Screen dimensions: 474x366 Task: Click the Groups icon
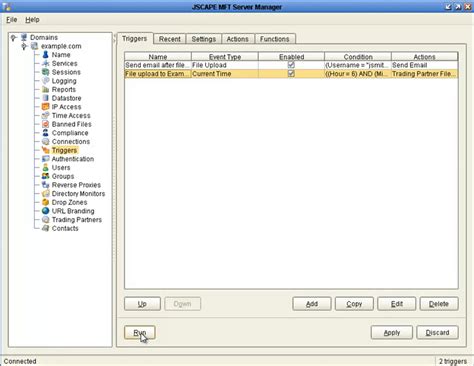click(x=46, y=176)
